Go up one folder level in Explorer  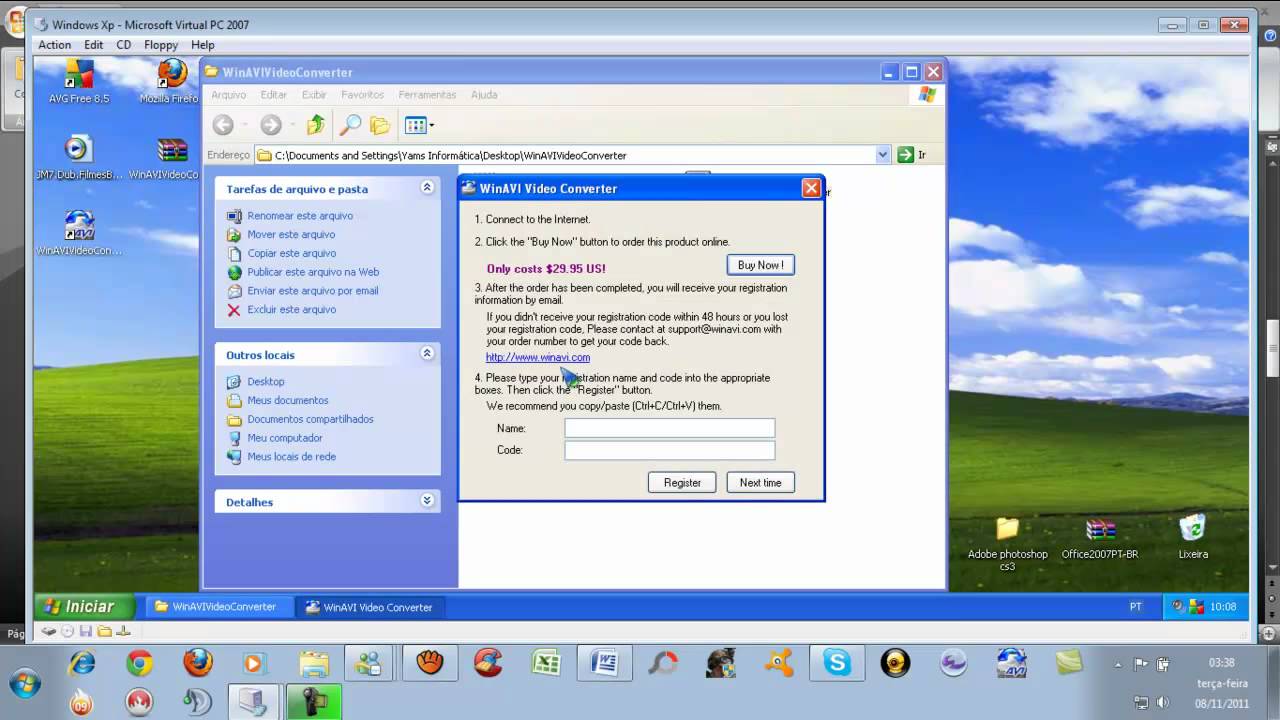click(x=316, y=125)
